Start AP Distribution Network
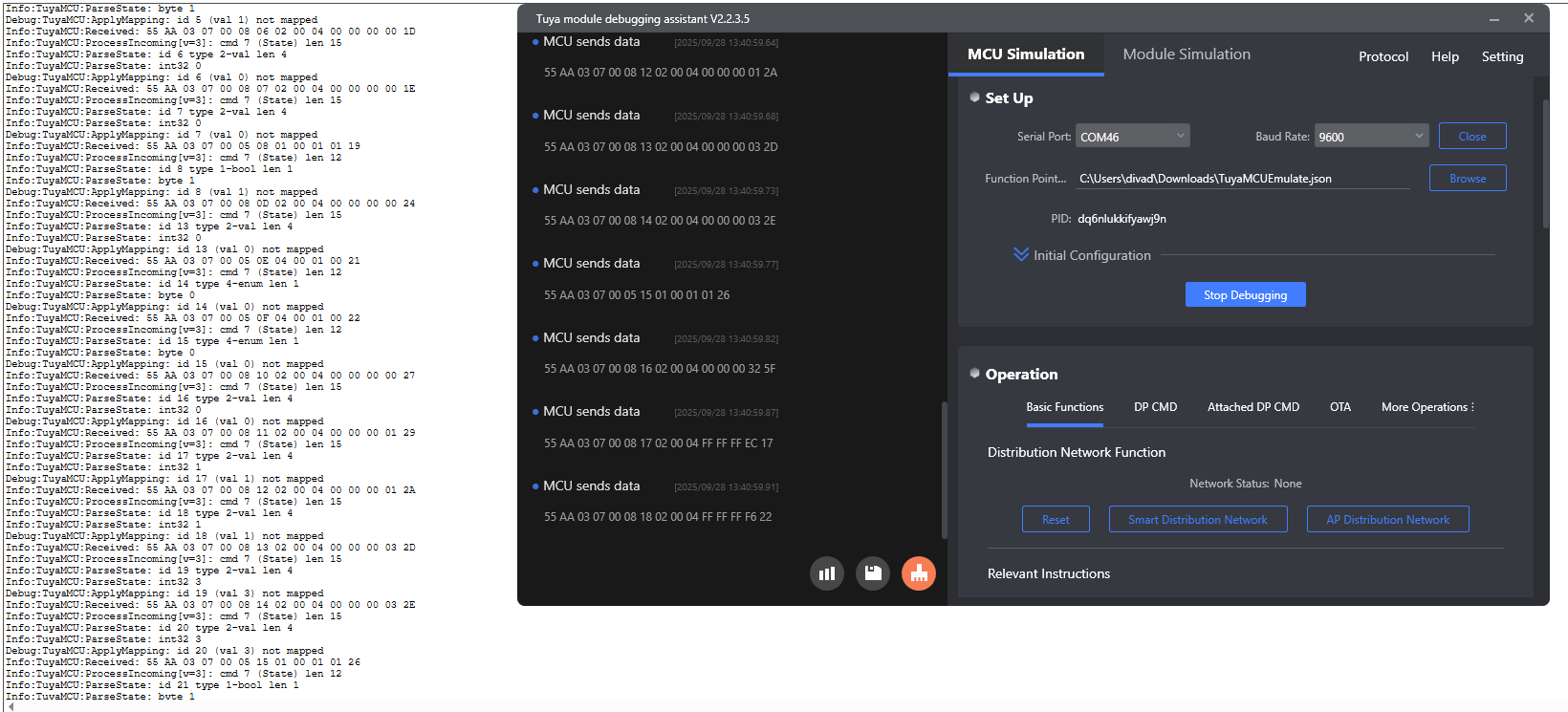 (x=1388, y=520)
